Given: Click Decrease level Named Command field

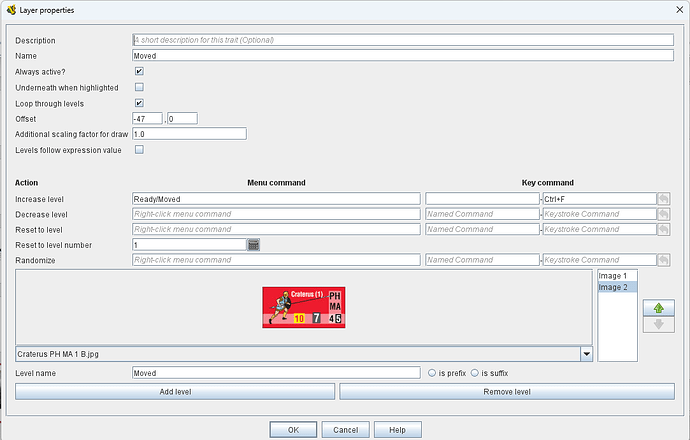Looking at the screenshot, I should (x=482, y=214).
